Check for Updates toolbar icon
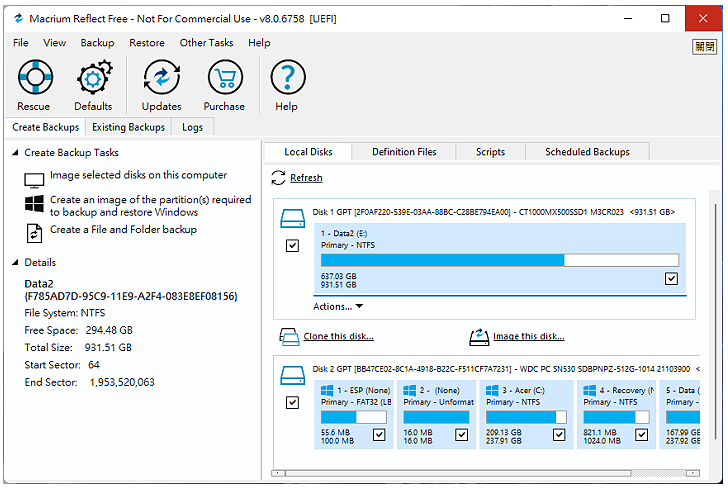Screen dimensions: 728x490 [x=162, y=77]
